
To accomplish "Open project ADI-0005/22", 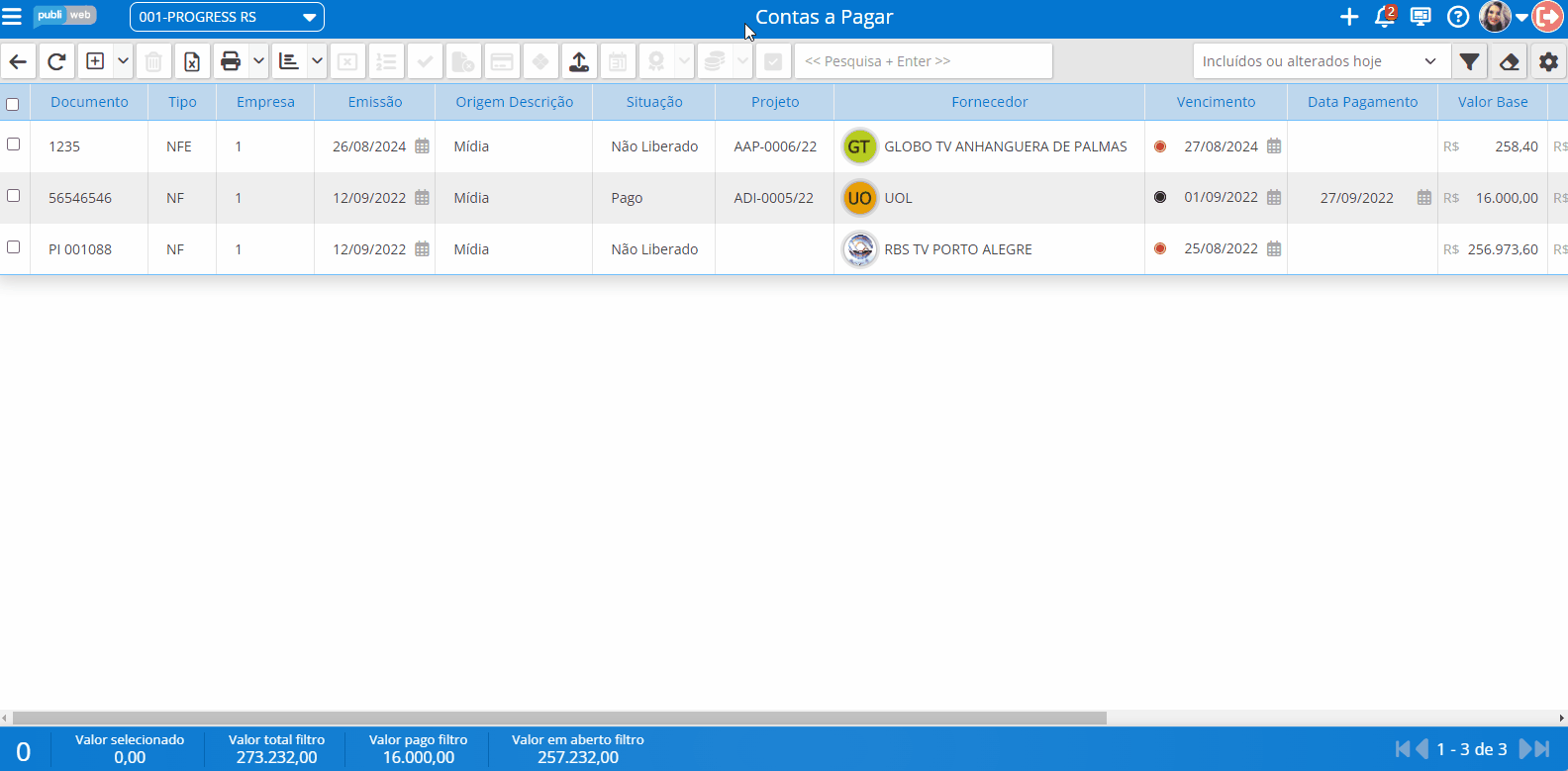I will [x=773, y=198].
